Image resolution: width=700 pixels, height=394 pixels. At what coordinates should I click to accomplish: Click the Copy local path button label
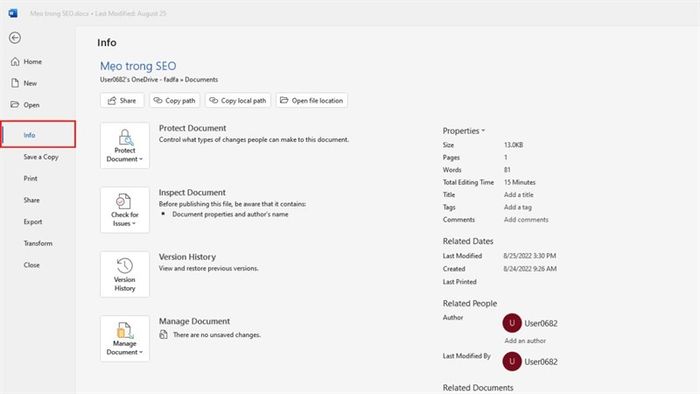[x=243, y=101]
